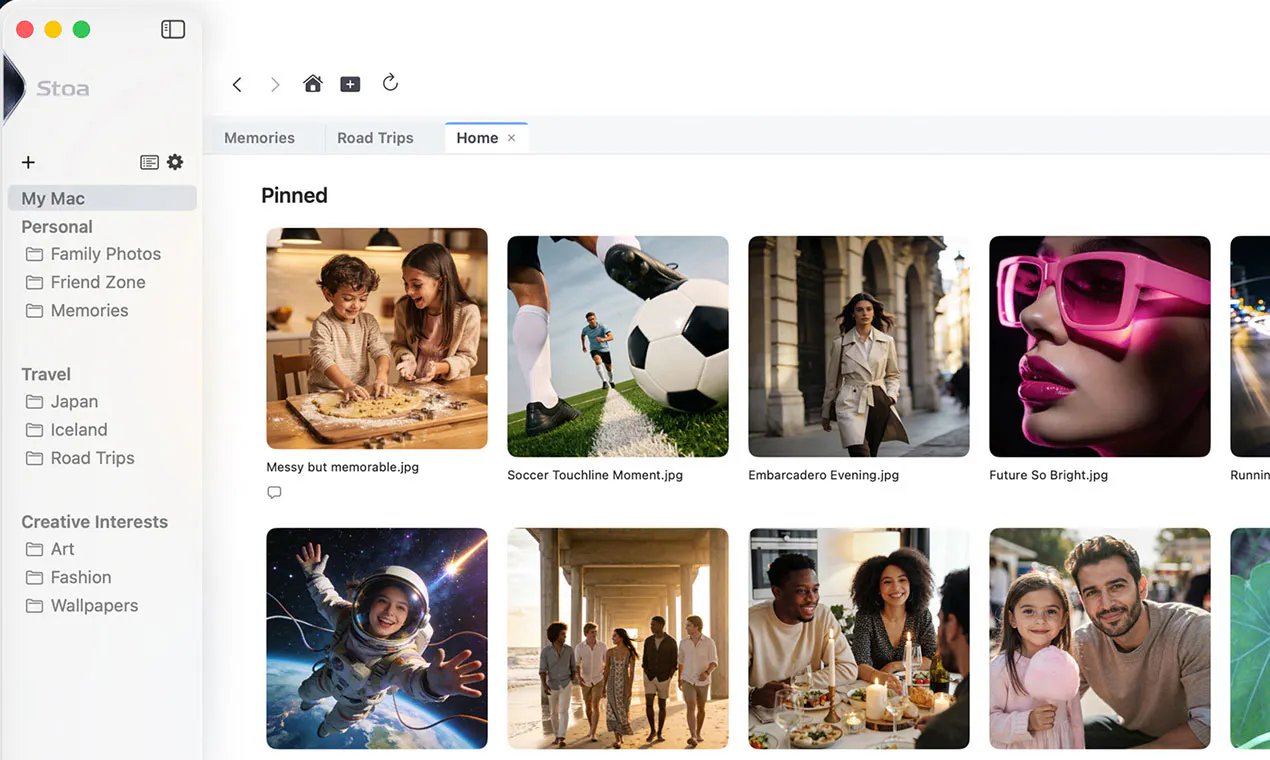Open the friends walking under pier thumbnail
This screenshot has height=760, width=1270.
click(x=618, y=638)
